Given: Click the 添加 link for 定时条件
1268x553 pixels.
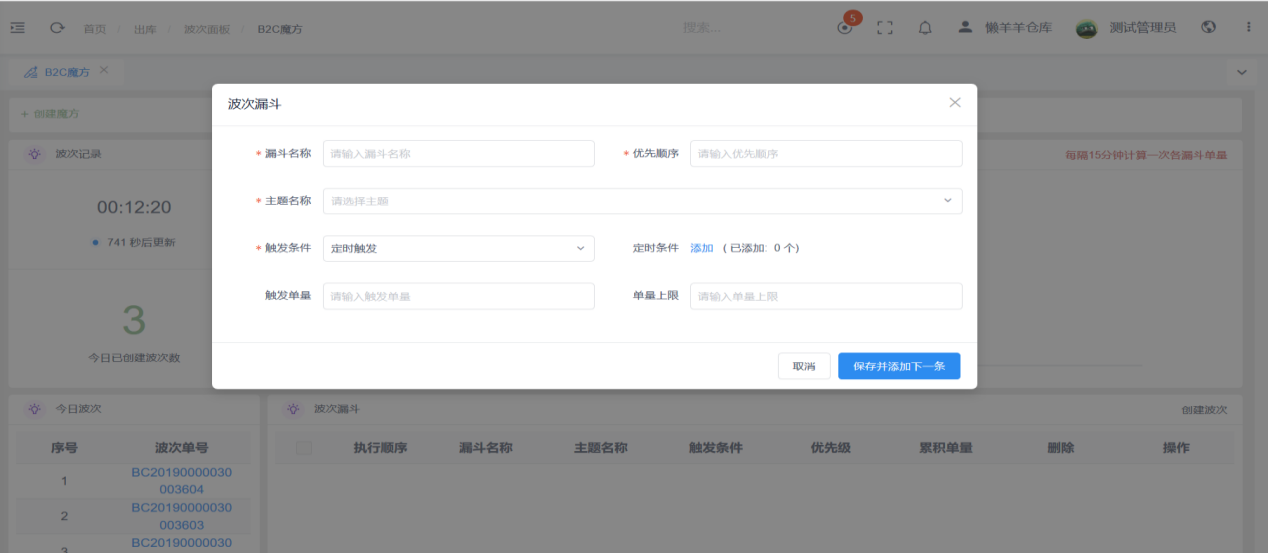Looking at the screenshot, I should click(x=702, y=248).
